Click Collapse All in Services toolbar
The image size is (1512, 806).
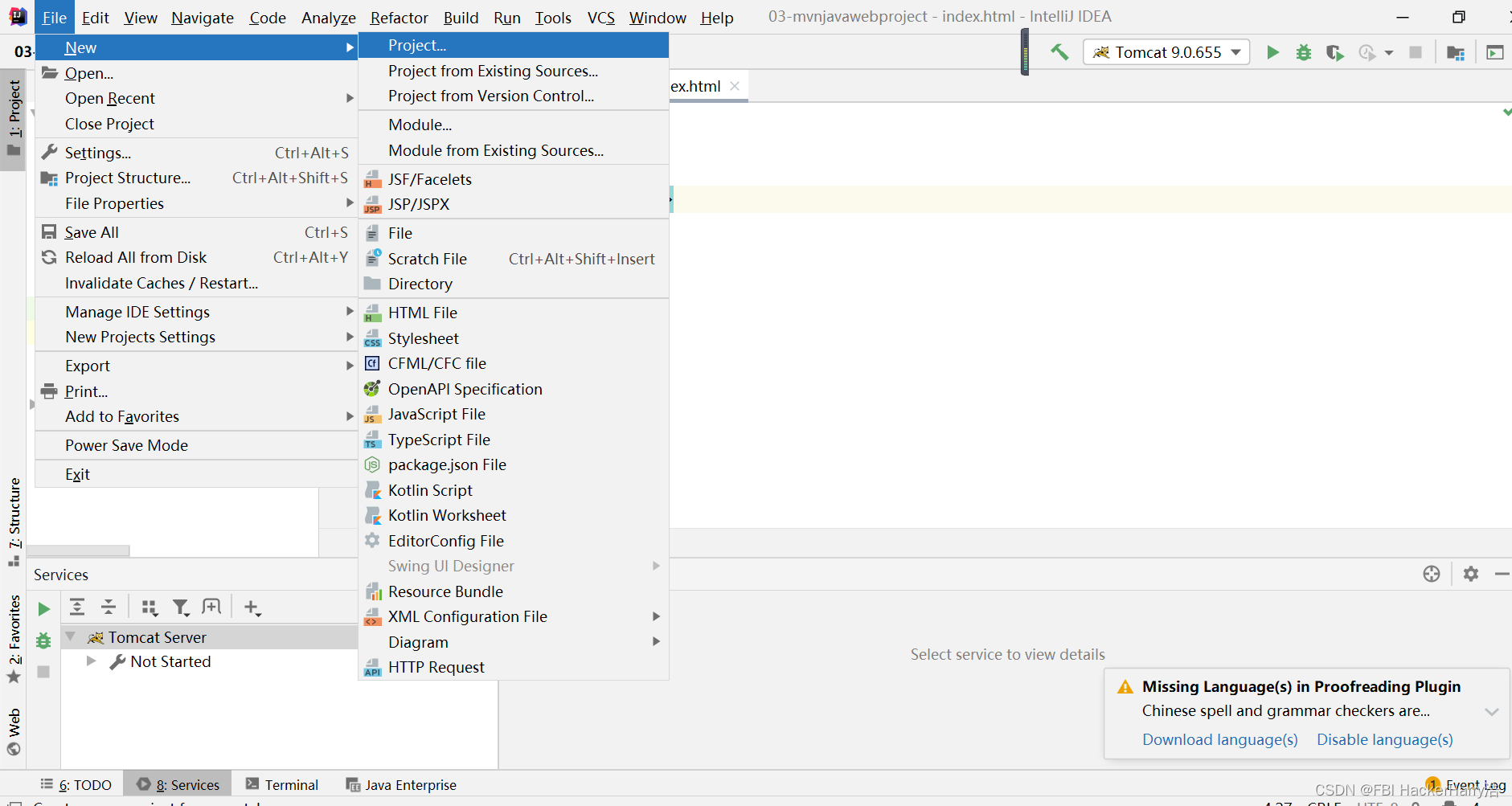109,607
